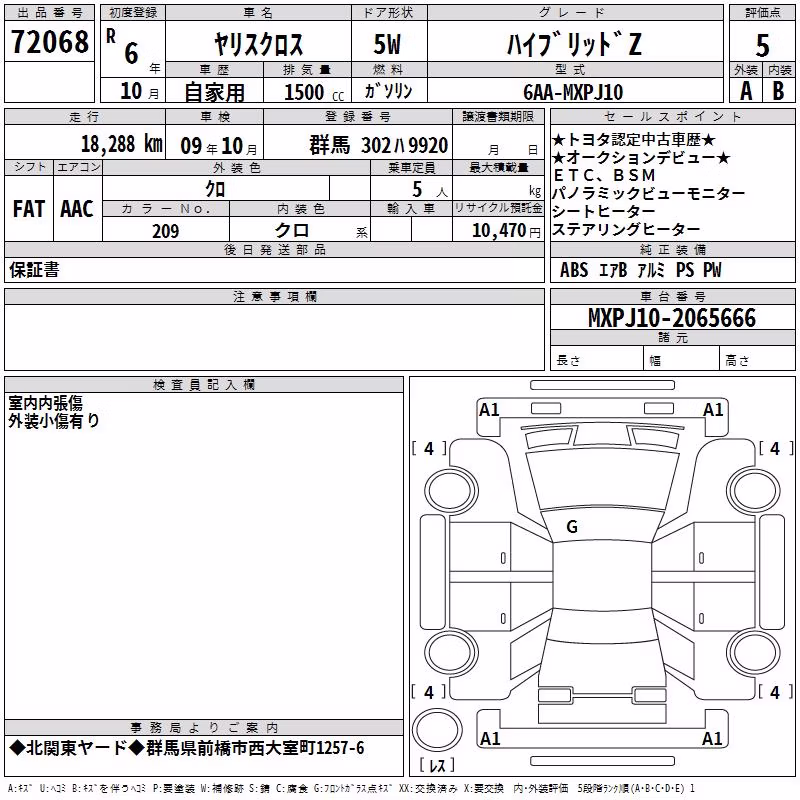This screenshot has width=800, height=800.
Task: Select overall score 5
Action: pos(762,46)
